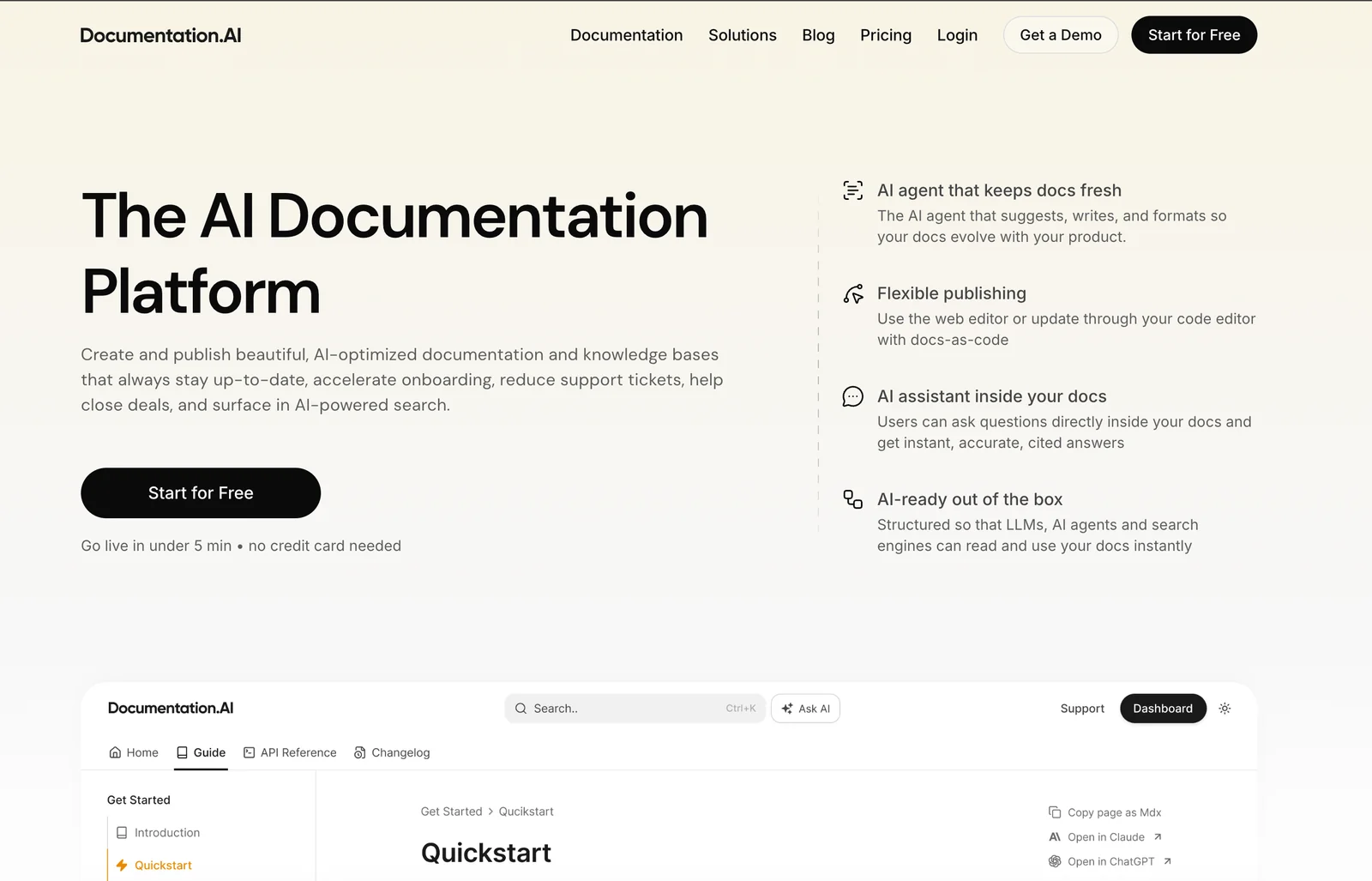Viewport: 1372px width, 881px height.
Task: Open this page in ChatGPT
Action: coord(1109,860)
